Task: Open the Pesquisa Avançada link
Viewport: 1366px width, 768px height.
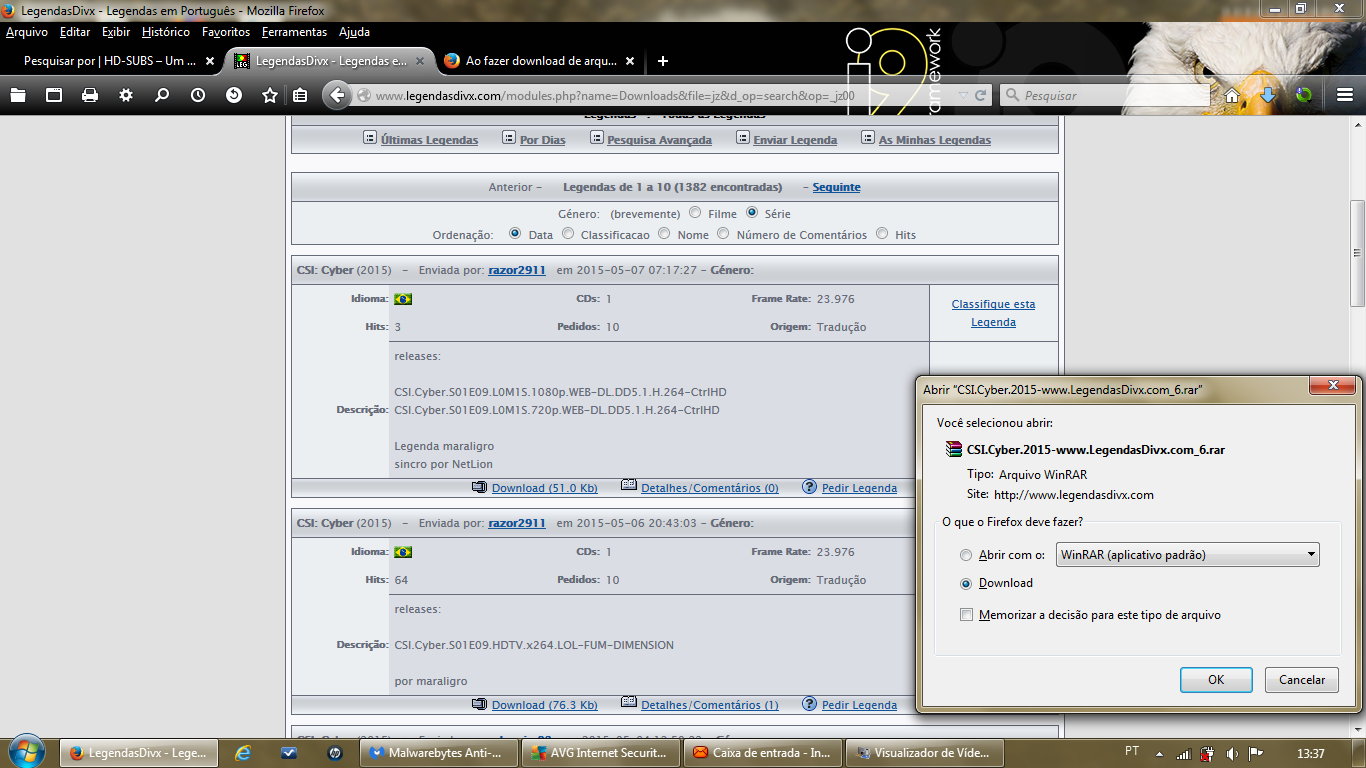Action: point(659,140)
